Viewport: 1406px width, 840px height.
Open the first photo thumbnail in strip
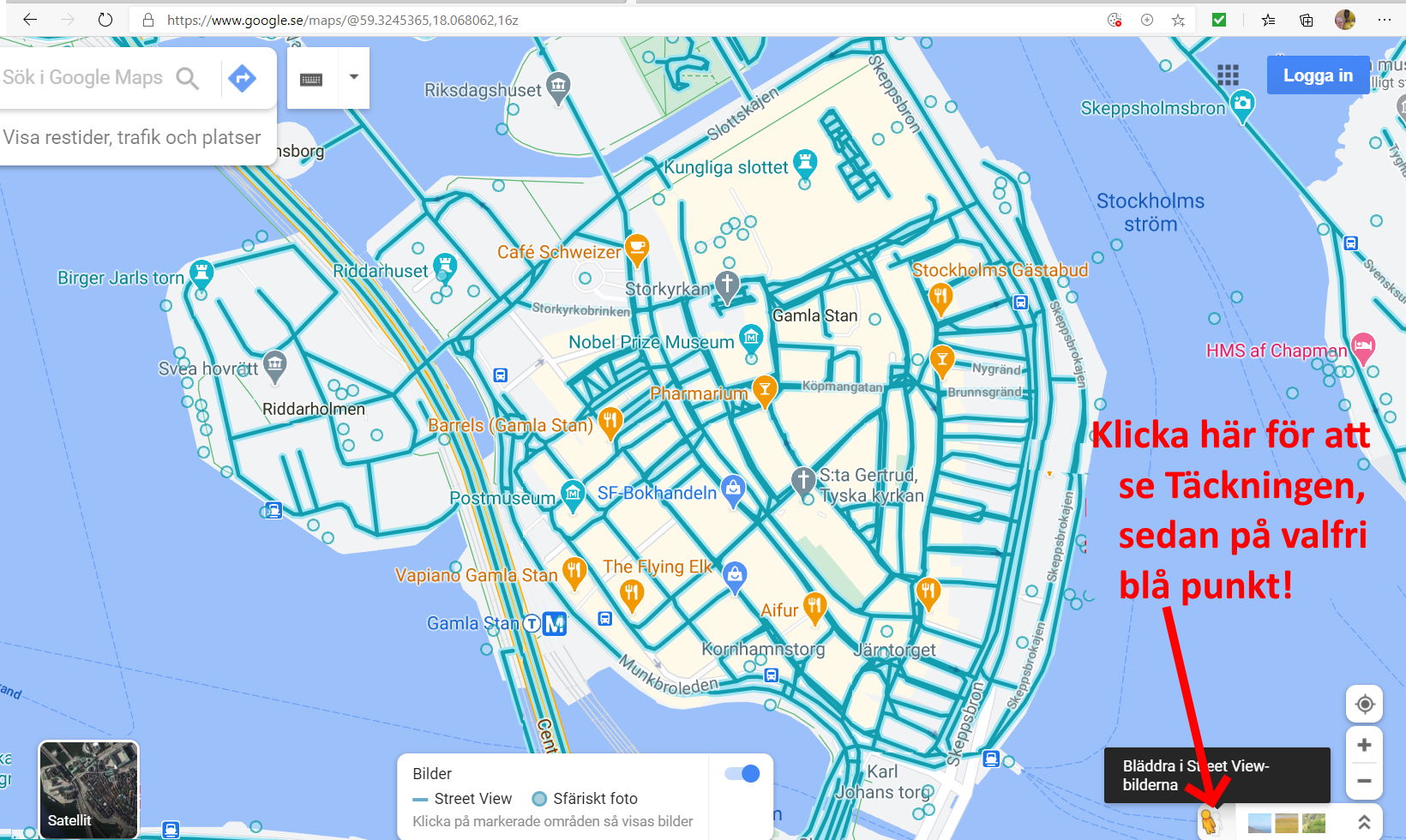click(1259, 824)
